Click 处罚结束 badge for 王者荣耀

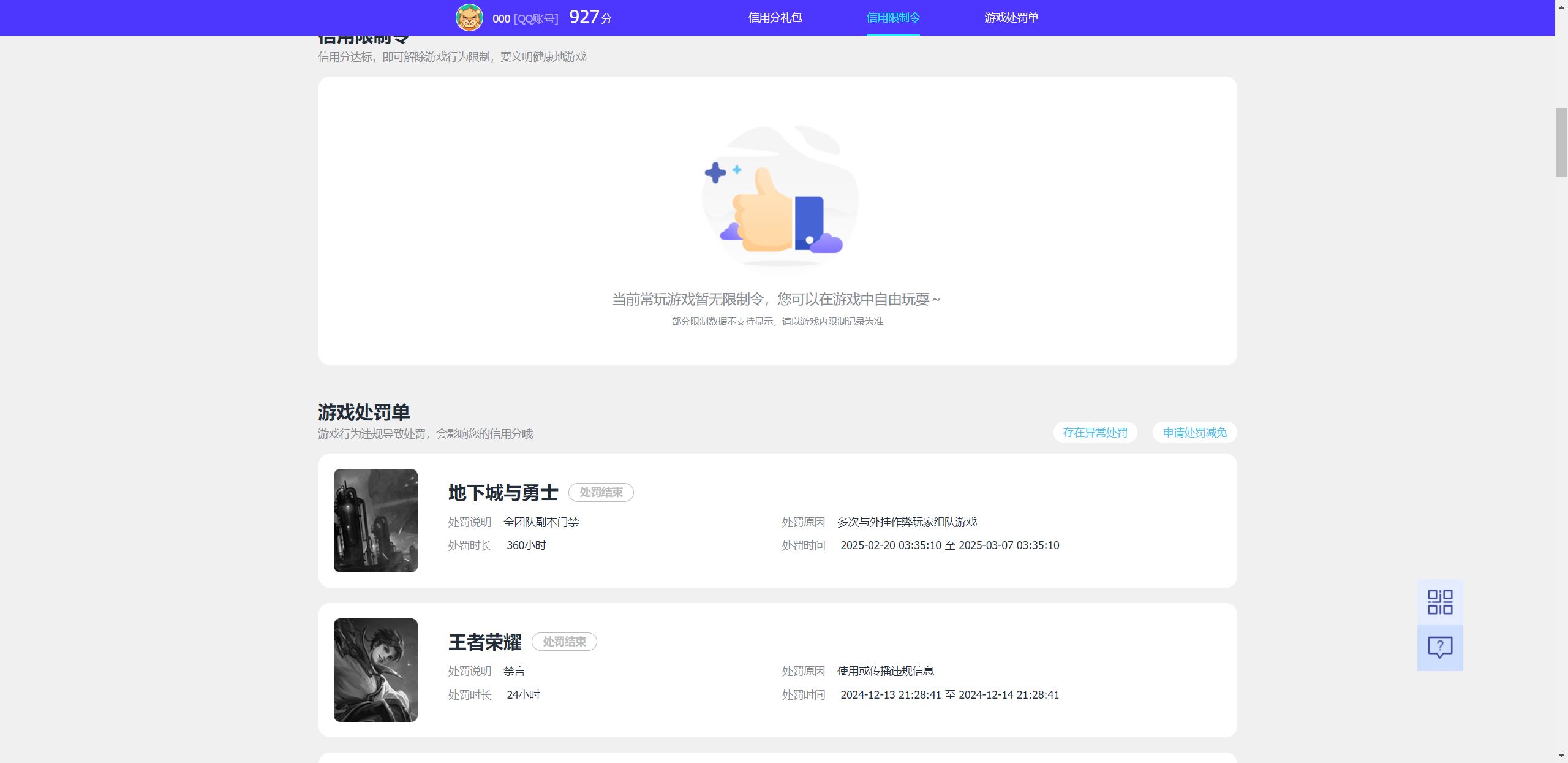click(x=564, y=642)
